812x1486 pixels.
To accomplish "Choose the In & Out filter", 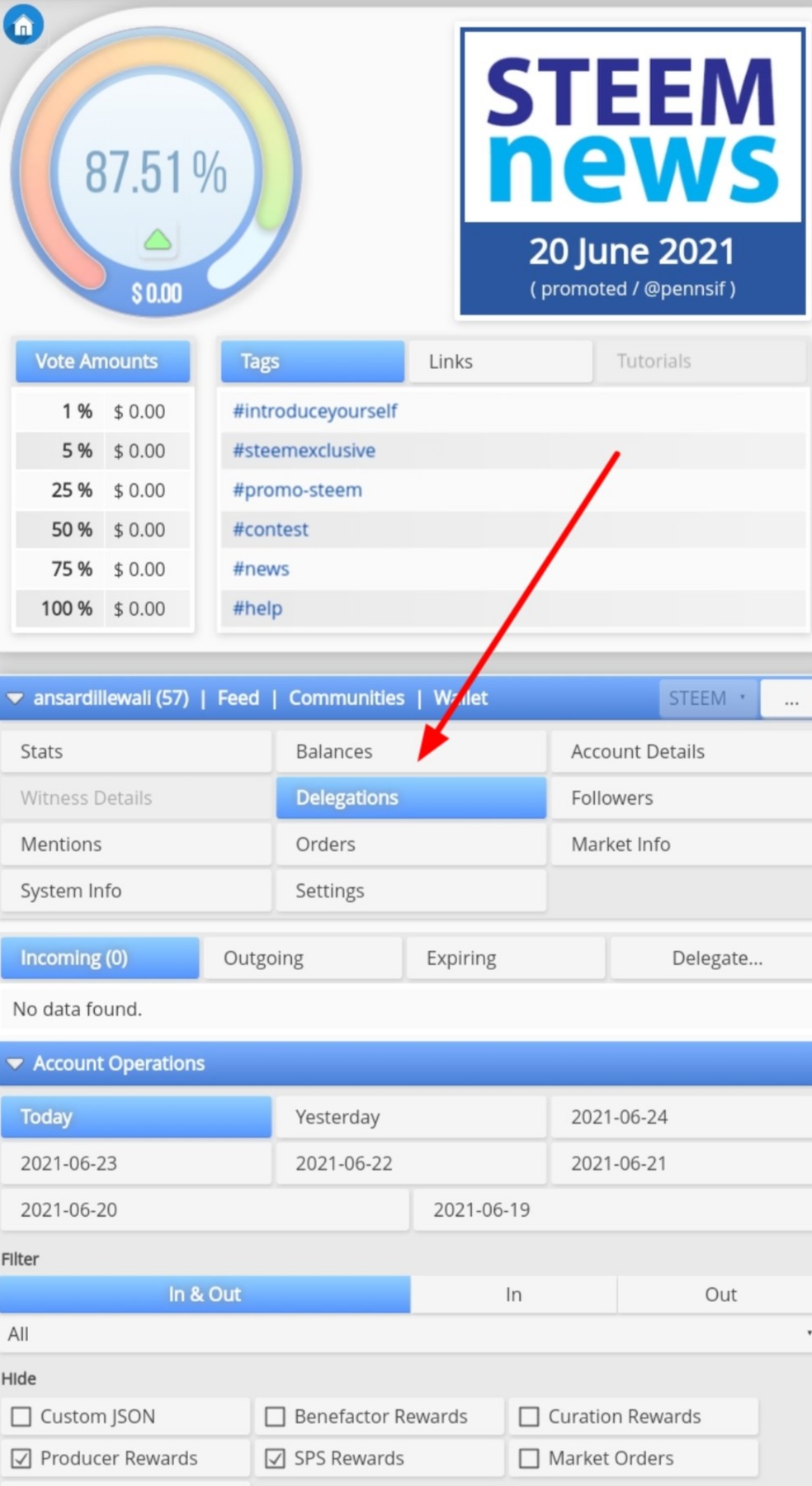I will click(x=205, y=1294).
